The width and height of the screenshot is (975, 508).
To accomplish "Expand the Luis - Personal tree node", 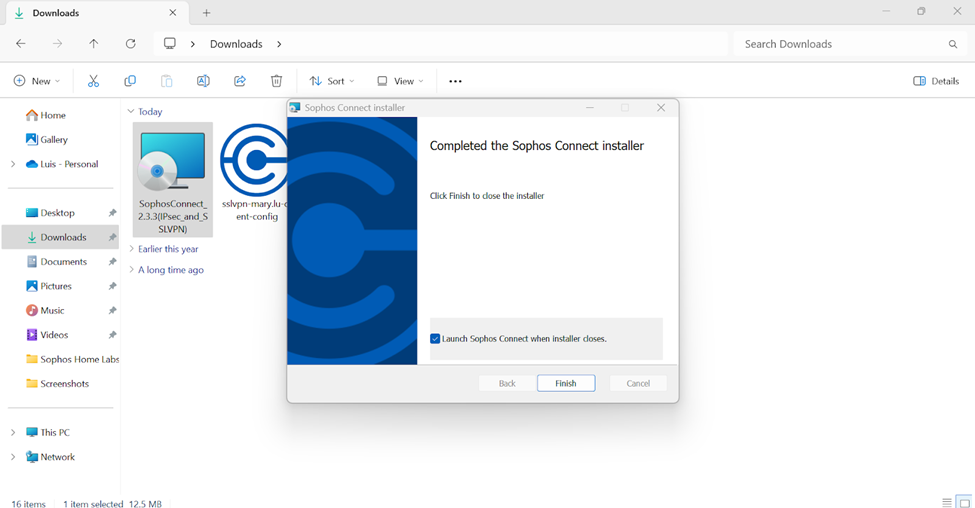I will [13, 164].
